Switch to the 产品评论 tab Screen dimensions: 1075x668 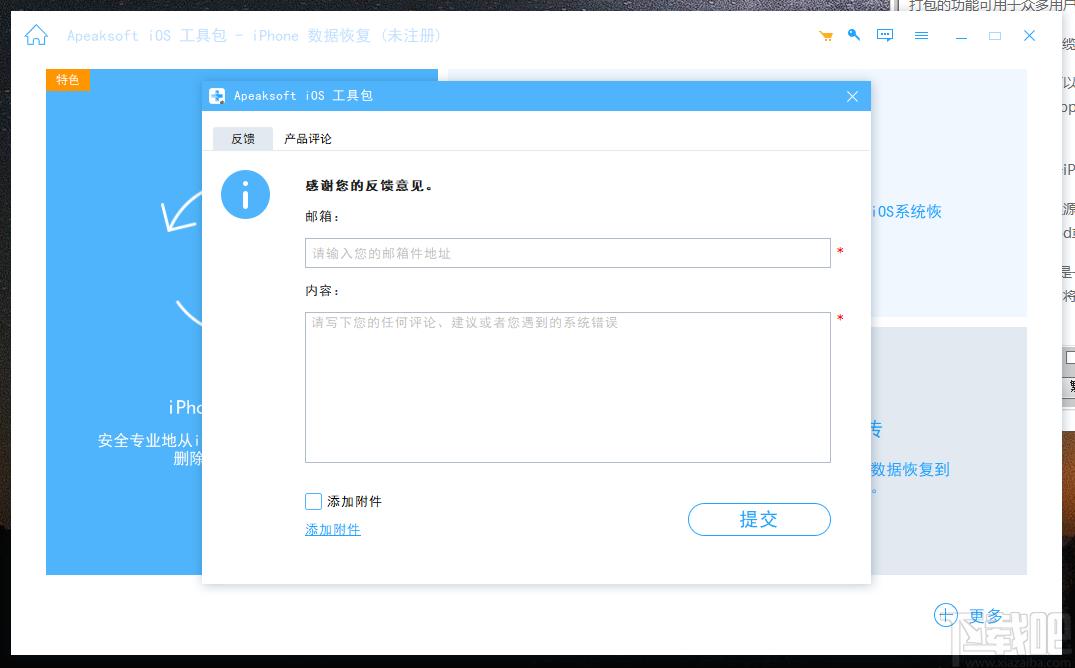point(308,139)
